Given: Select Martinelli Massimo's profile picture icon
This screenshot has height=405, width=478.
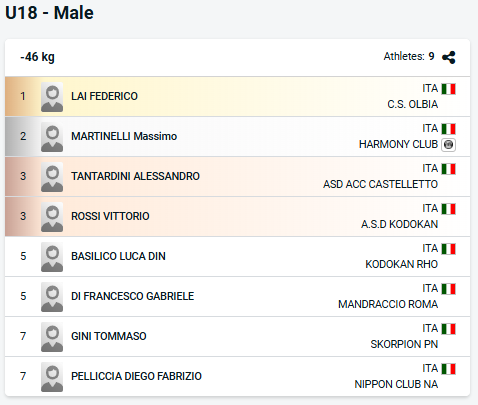Looking at the screenshot, I should click(x=52, y=137).
